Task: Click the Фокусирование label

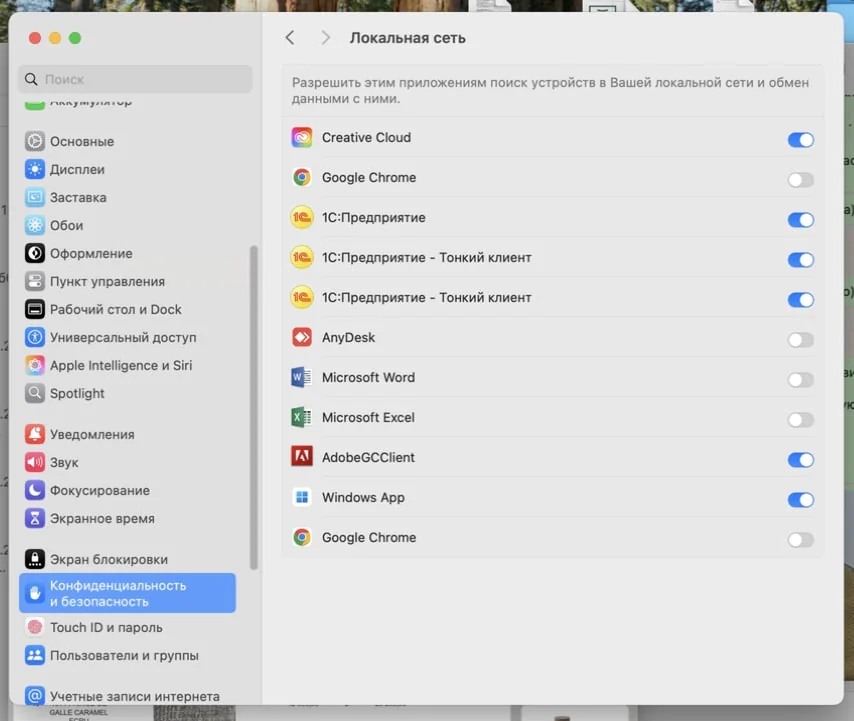Action: (x=100, y=490)
